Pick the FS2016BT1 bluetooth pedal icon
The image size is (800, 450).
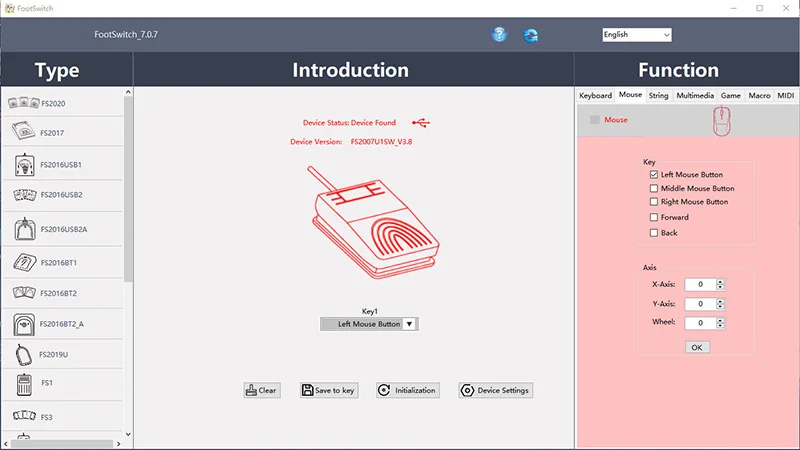click(x=24, y=262)
